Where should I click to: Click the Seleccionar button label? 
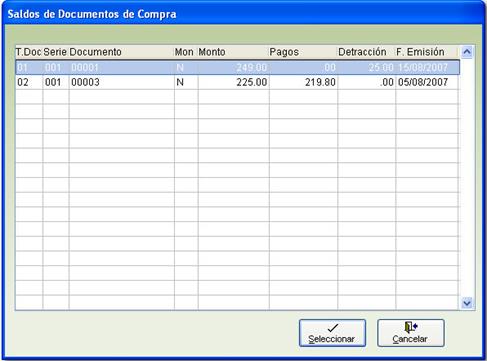tap(331, 339)
